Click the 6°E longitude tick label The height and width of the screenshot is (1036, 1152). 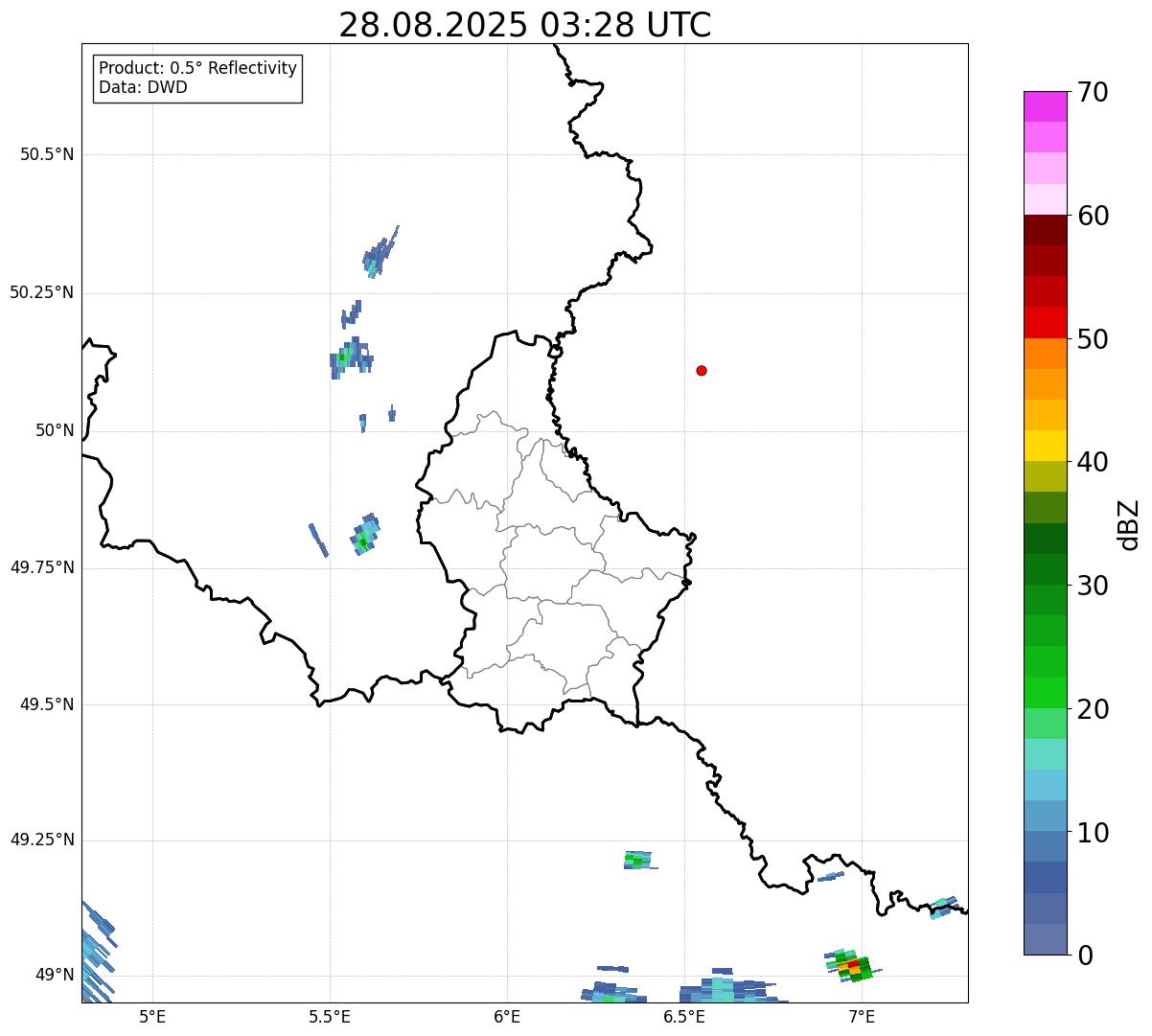(x=507, y=1016)
